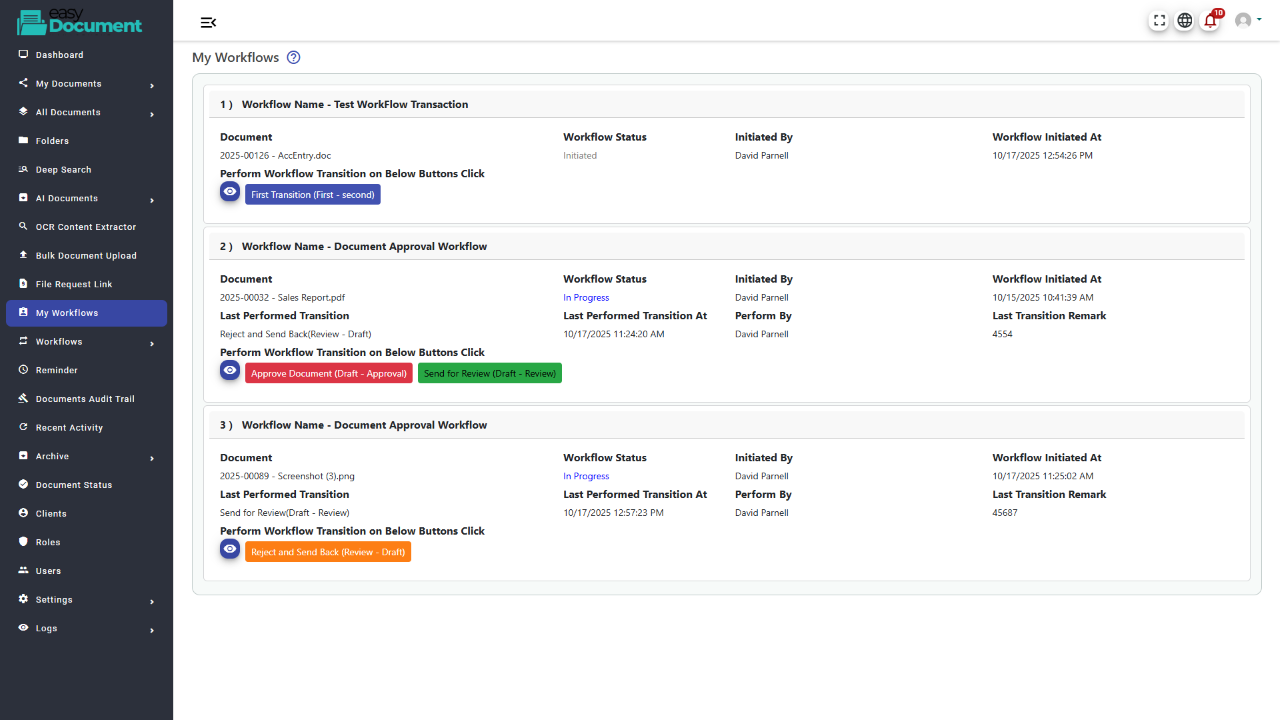Click the Documents Audit Trail icon
Viewport: 1280px width, 720px height.
click(x=23, y=399)
